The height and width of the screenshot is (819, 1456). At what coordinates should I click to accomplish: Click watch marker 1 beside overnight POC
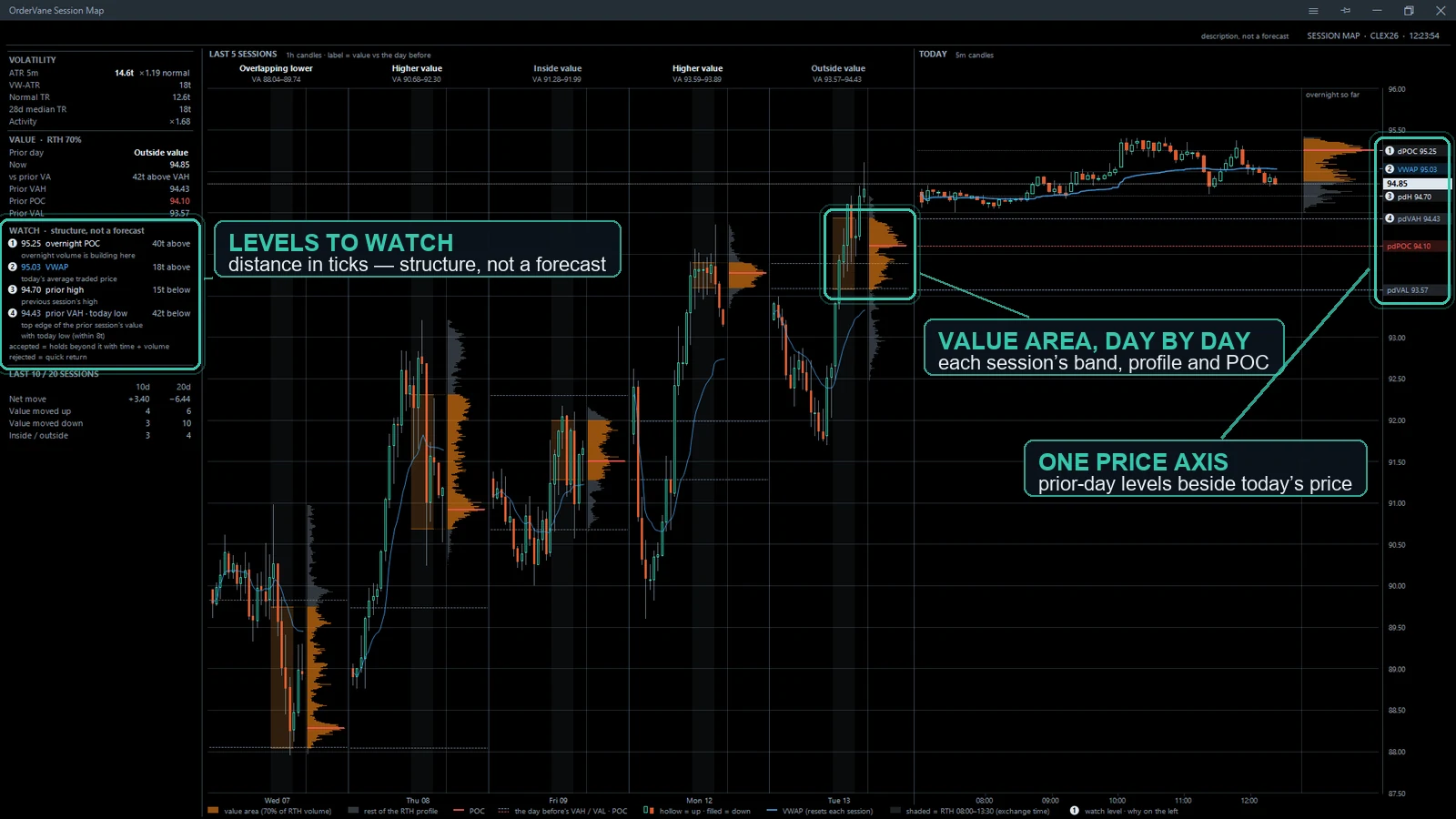(x=13, y=244)
